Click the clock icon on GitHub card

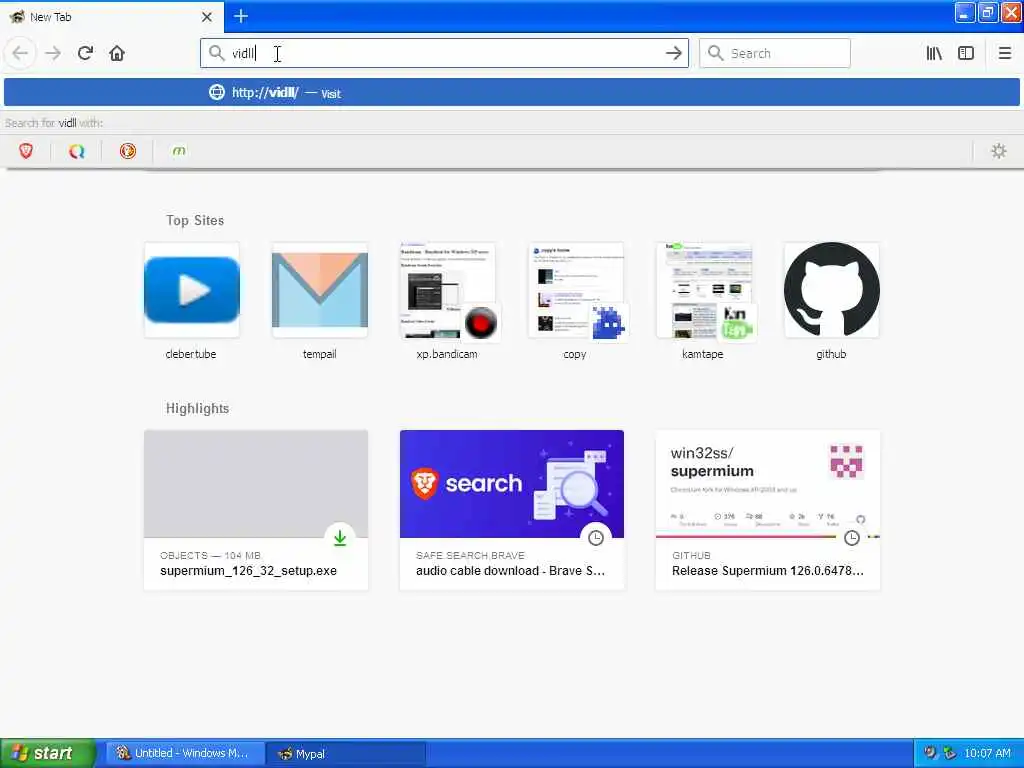pos(852,538)
